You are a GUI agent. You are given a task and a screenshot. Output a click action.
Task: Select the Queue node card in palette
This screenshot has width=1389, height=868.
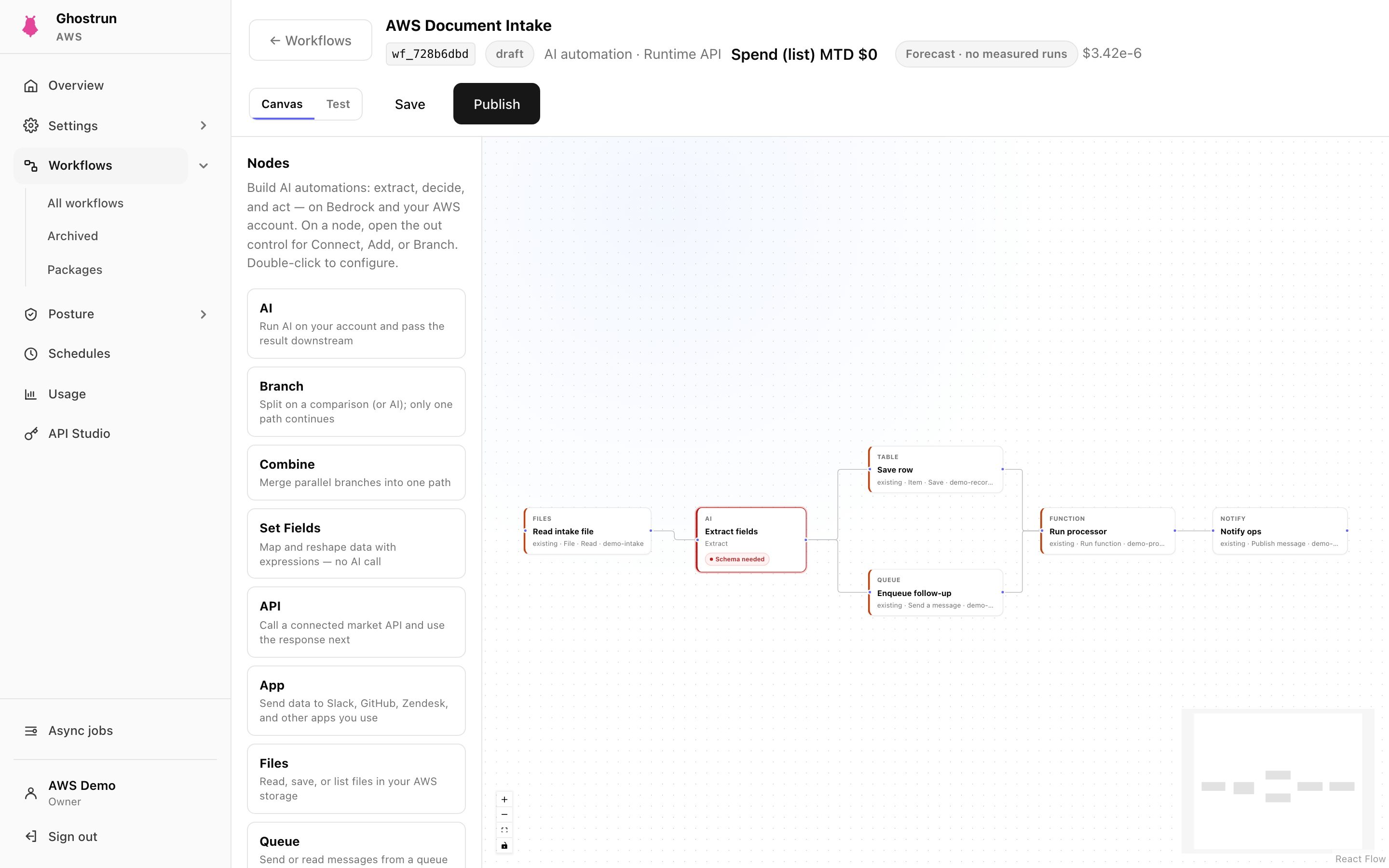point(356,846)
